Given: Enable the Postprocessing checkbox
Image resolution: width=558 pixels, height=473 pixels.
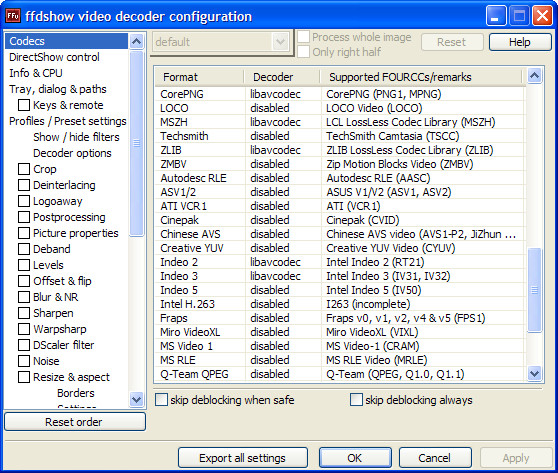Looking at the screenshot, I should coord(24,217).
